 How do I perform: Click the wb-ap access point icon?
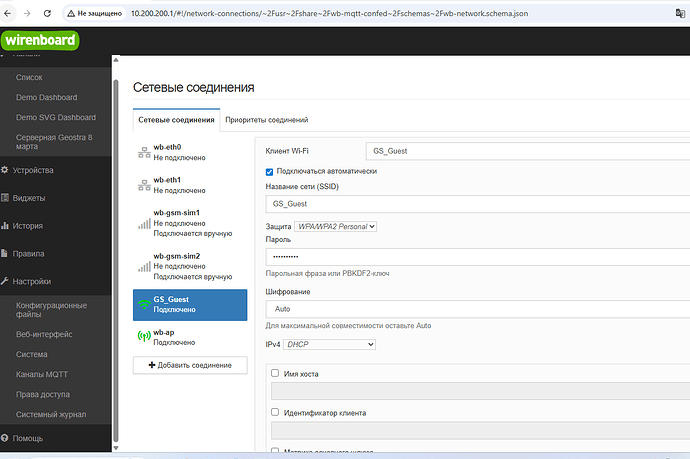click(144, 337)
